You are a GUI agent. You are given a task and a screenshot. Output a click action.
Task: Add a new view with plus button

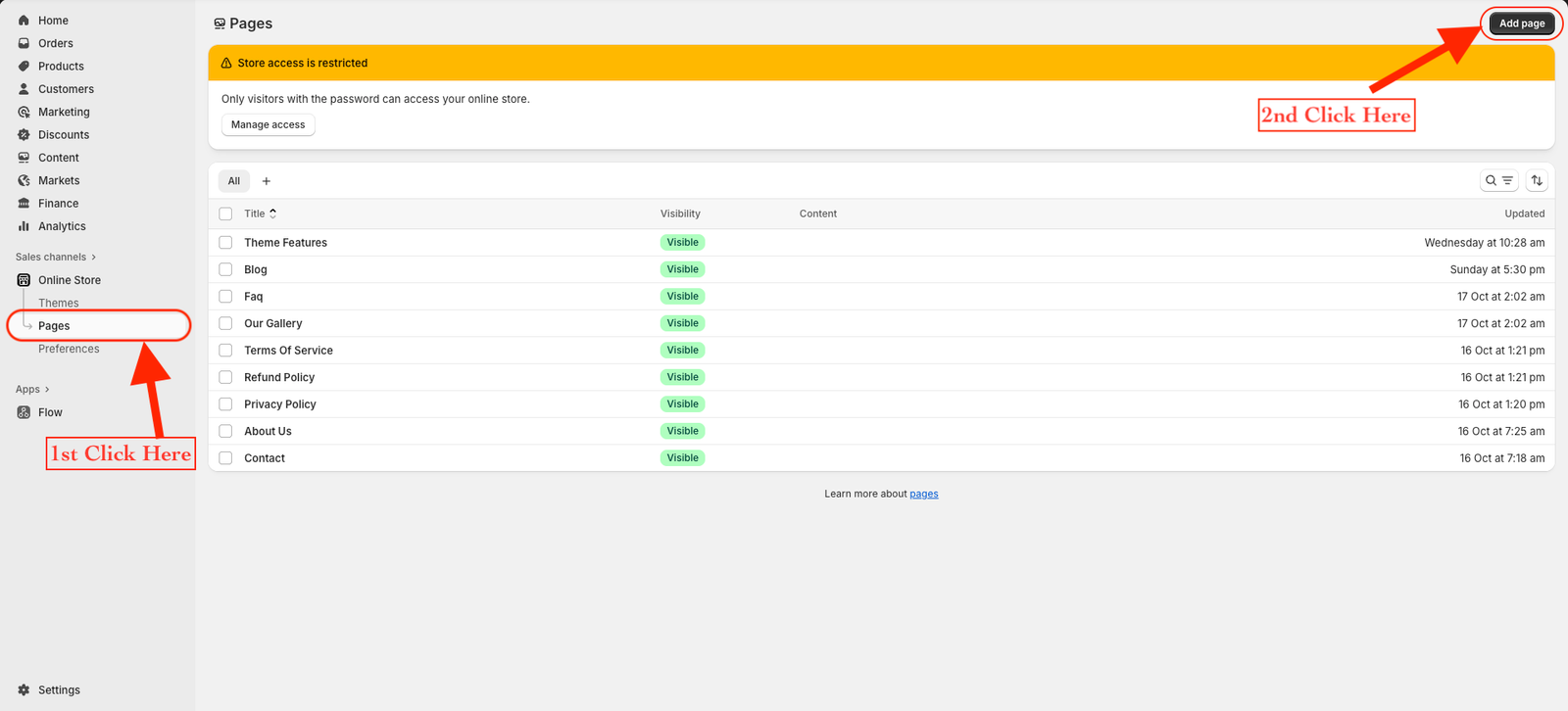267,181
